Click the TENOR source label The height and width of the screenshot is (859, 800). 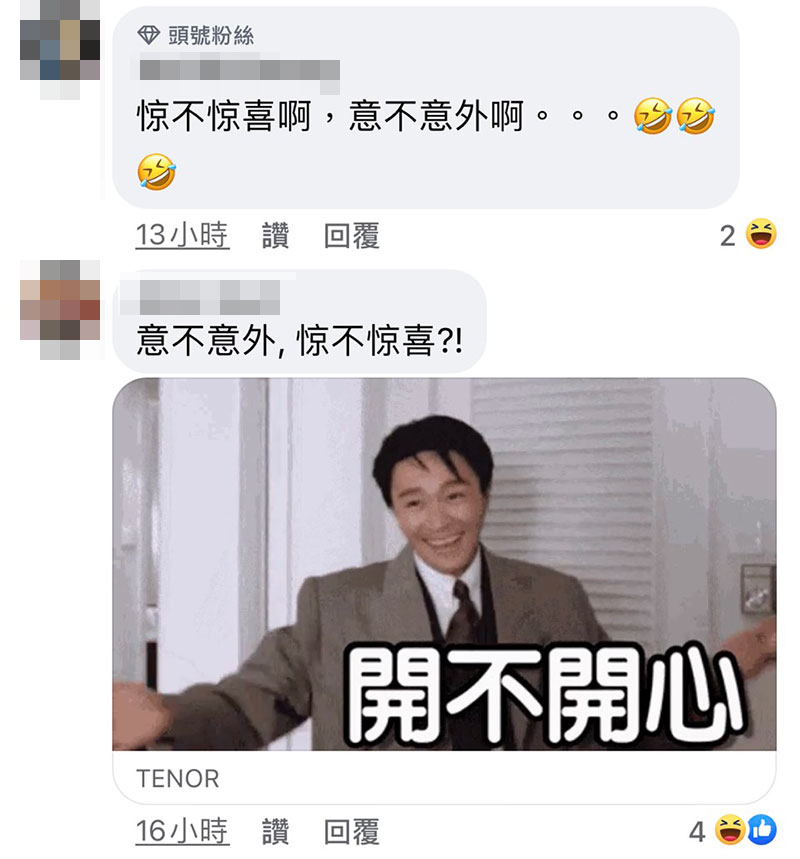178,778
